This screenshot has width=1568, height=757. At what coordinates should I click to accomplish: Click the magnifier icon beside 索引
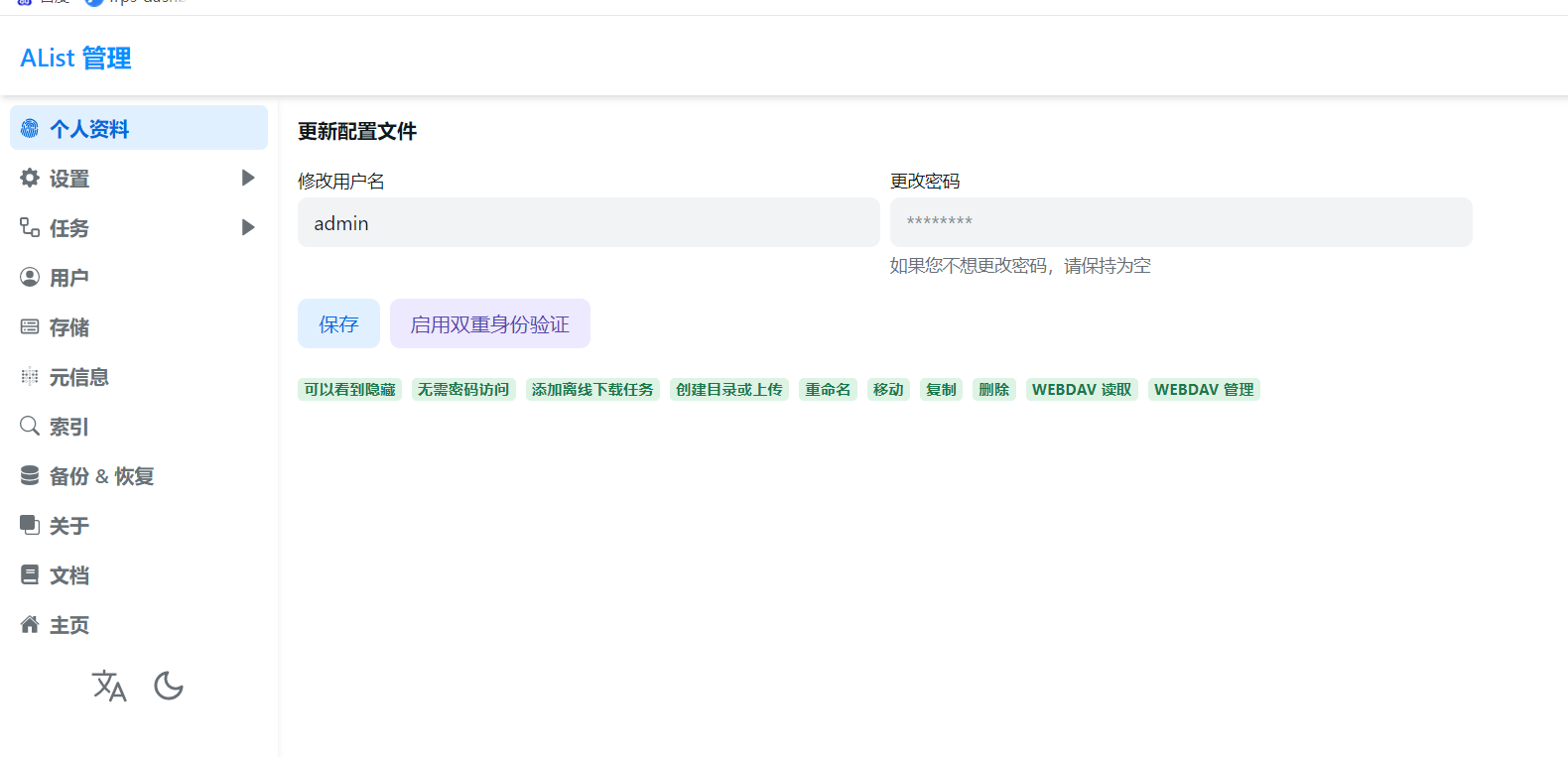pos(30,426)
